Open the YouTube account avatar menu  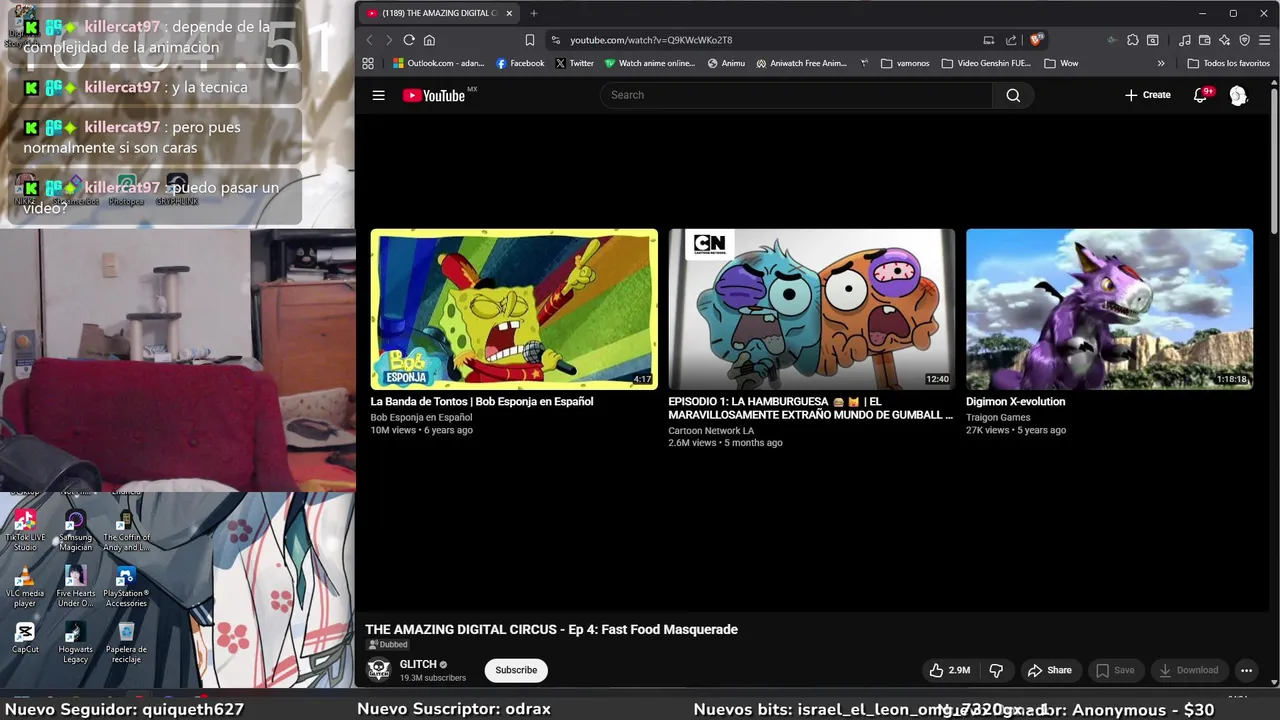[x=1238, y=95]
